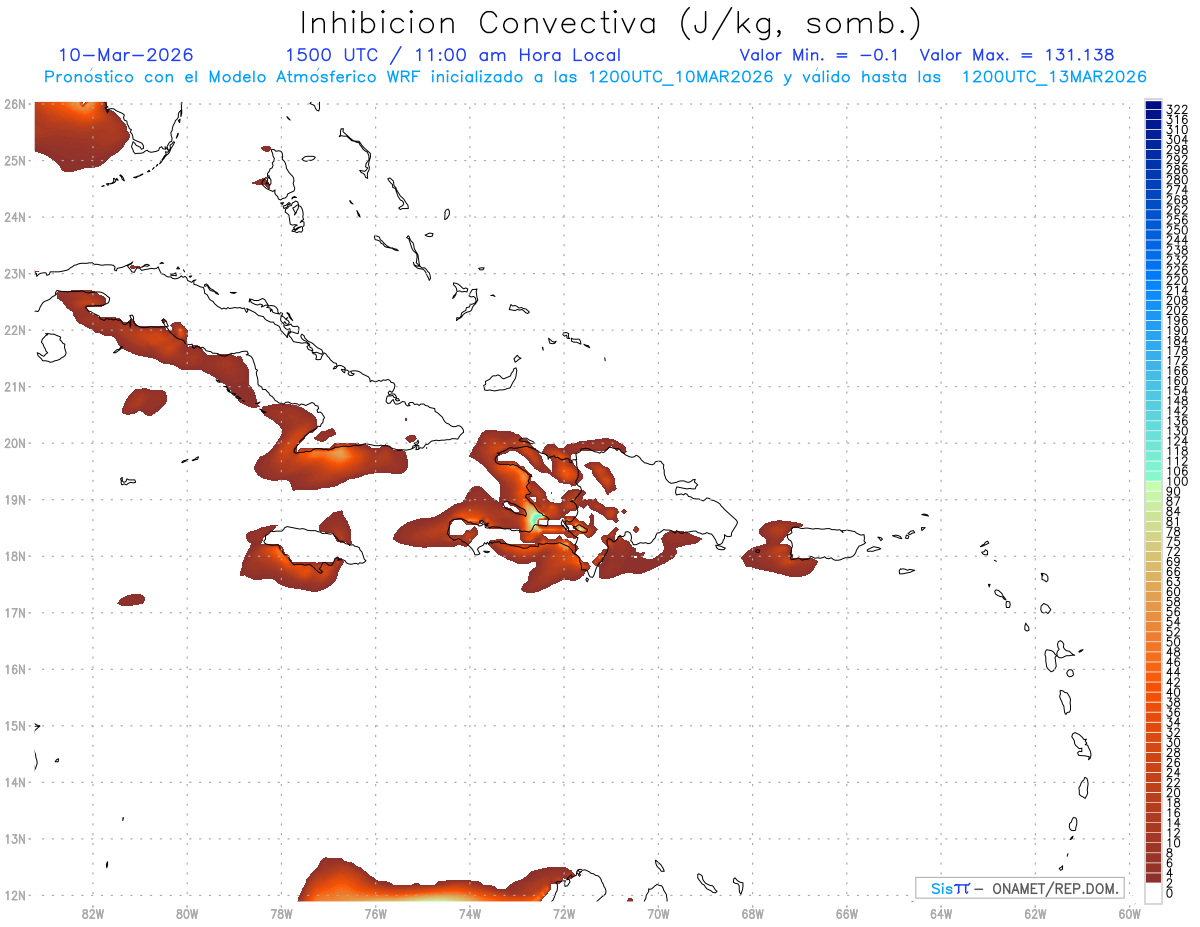Click the '12N' latitude label

point(14,895)
